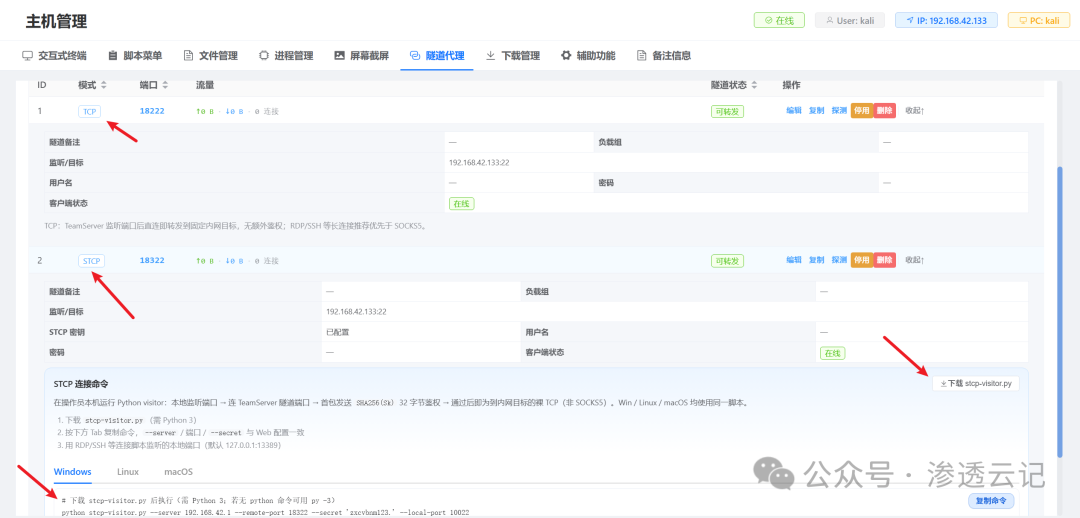Open the 脚本菜单 tab
This screenshot has width=1080, height=518.
135,56
